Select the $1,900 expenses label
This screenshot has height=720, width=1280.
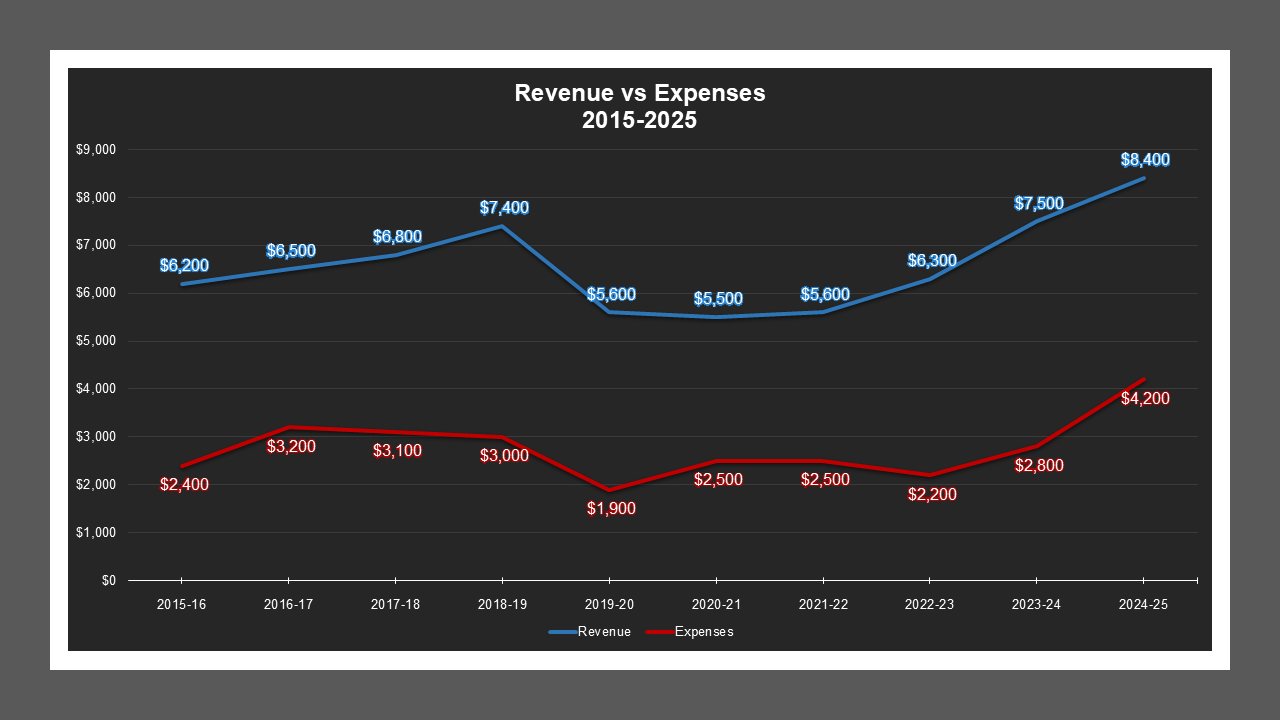coord(609,508)
